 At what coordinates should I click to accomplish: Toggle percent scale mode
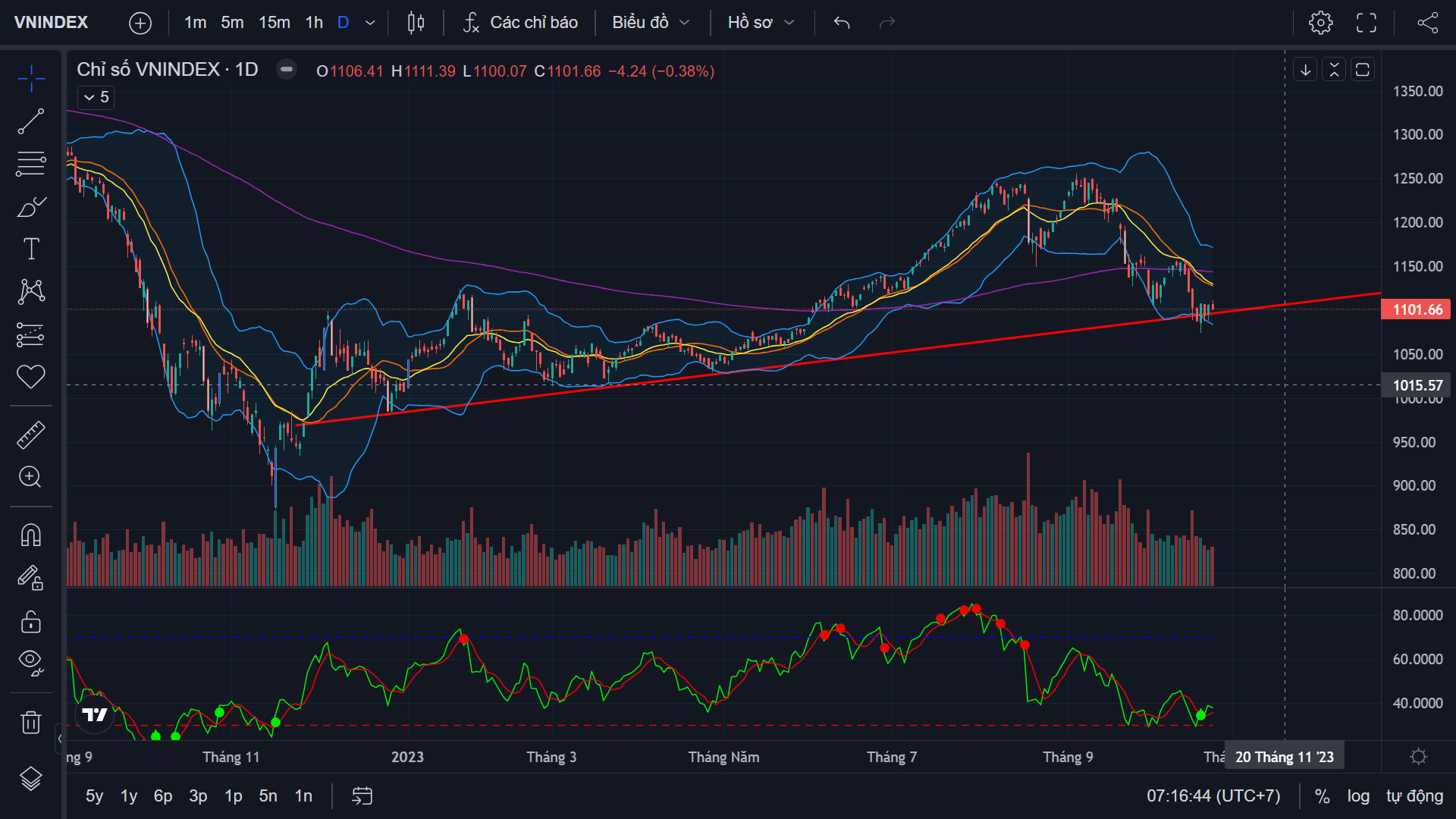click(x=1323, y=796)
